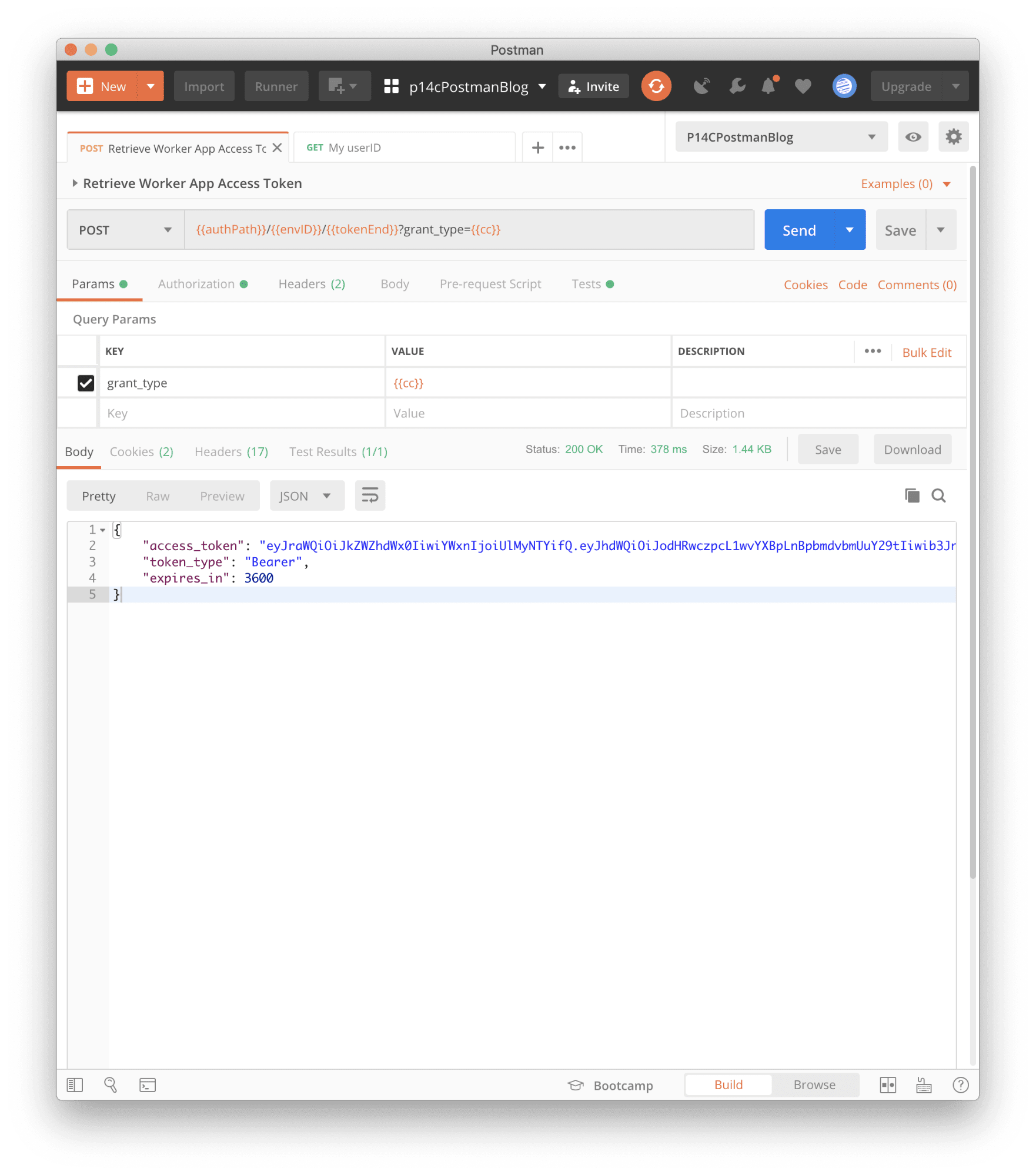
Task: Open tab options three-dot menu
Action: click(x=567, y=148)
